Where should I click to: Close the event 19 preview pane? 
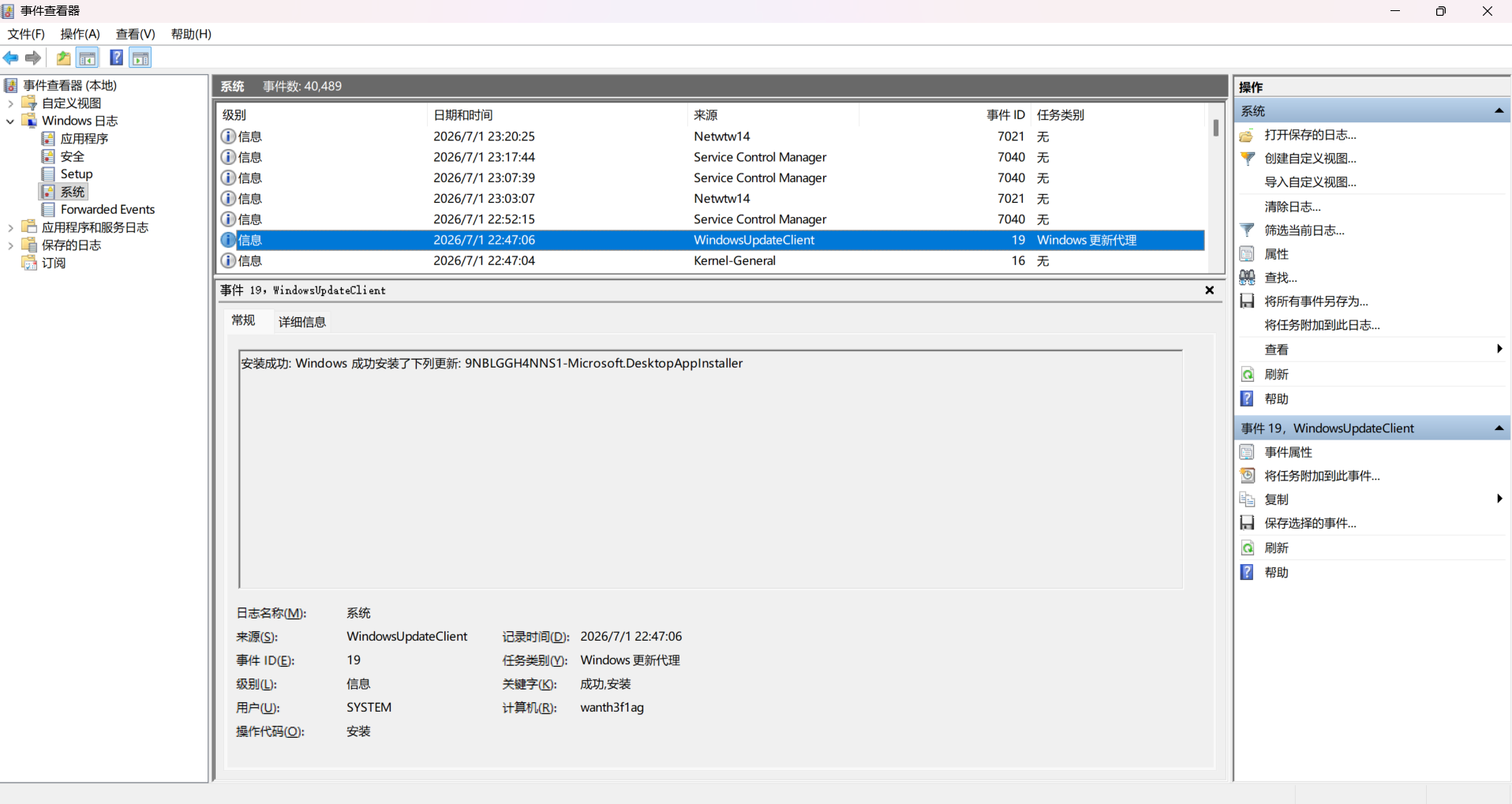(1210, 290)
